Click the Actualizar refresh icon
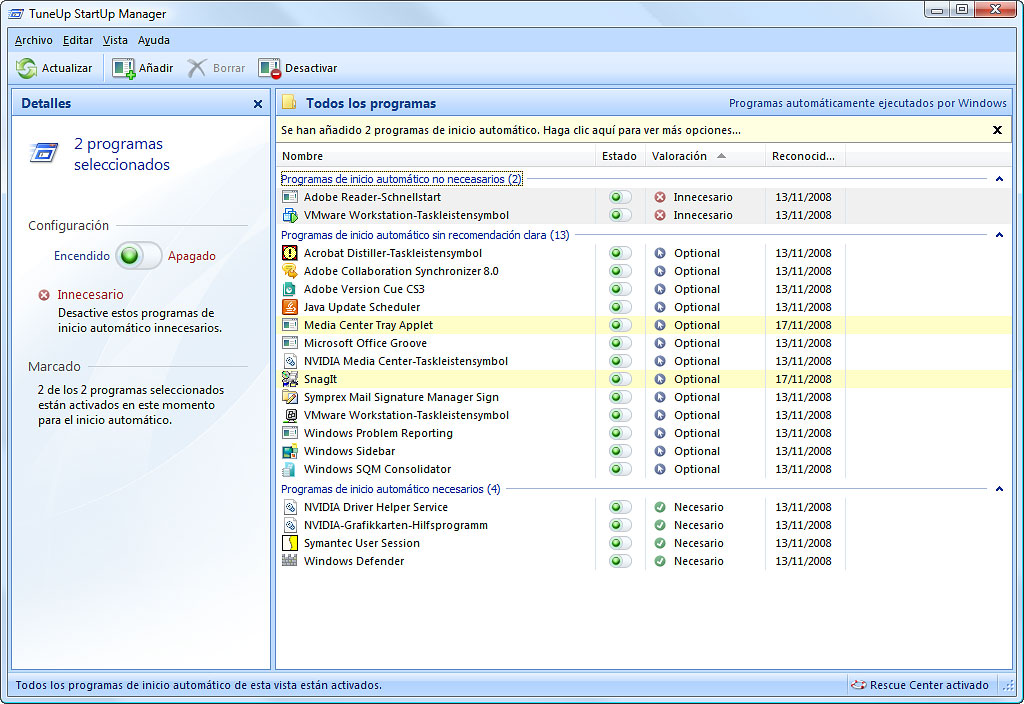 pyautogui.click(x=27, y=68)
